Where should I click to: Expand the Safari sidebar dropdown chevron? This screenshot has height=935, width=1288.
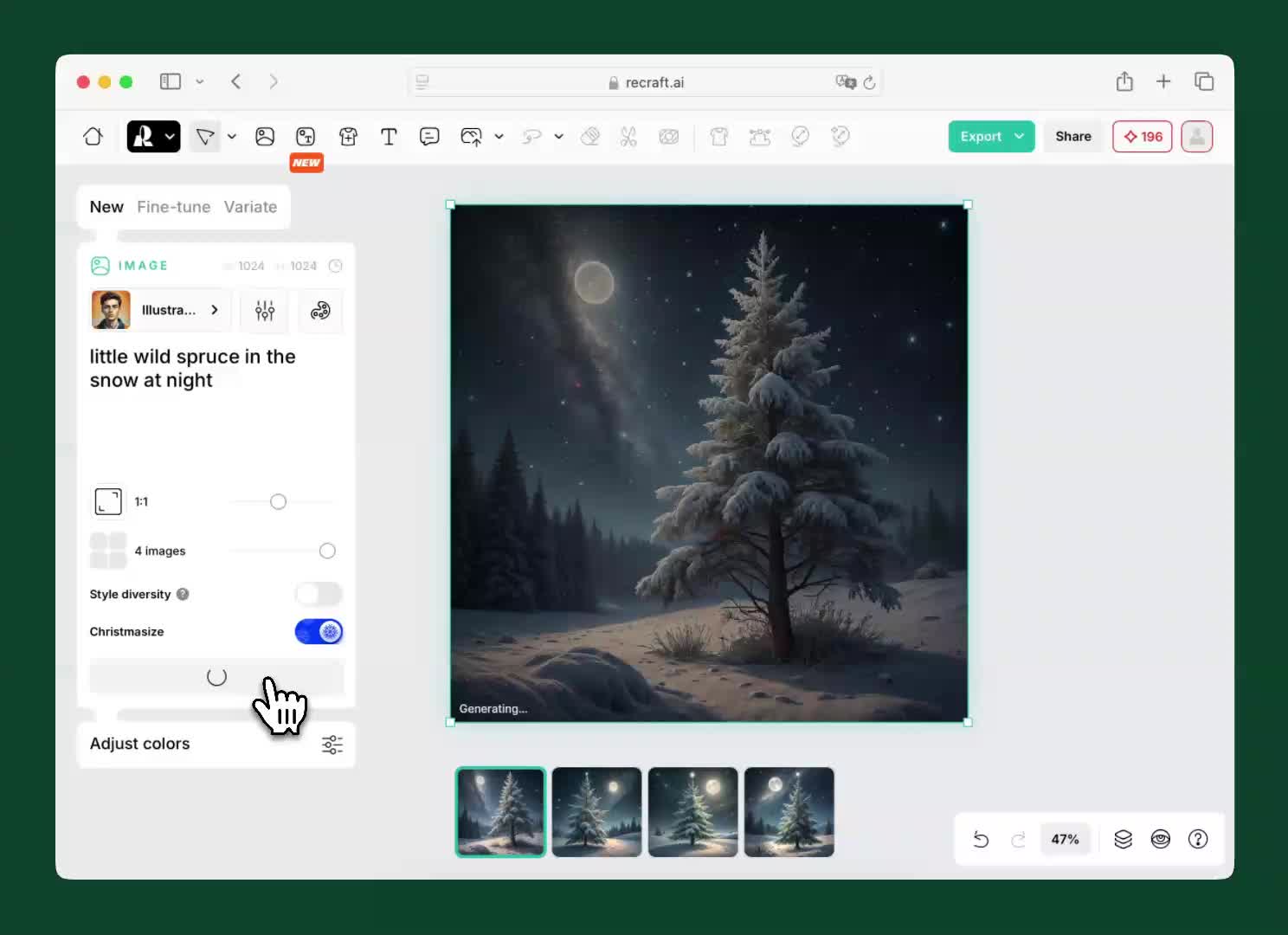[x=199, y=81]
